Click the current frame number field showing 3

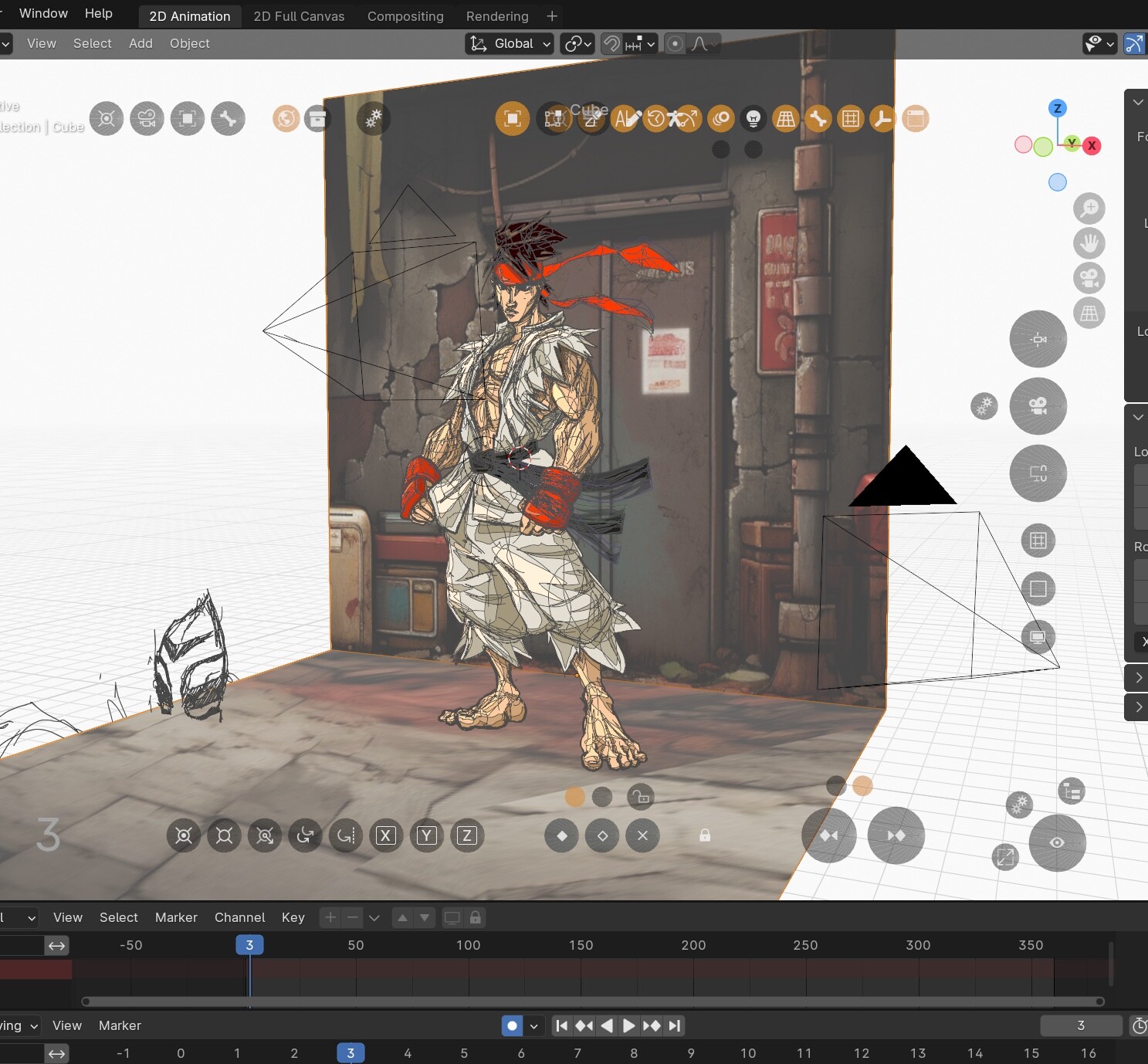[1081, 1025]
